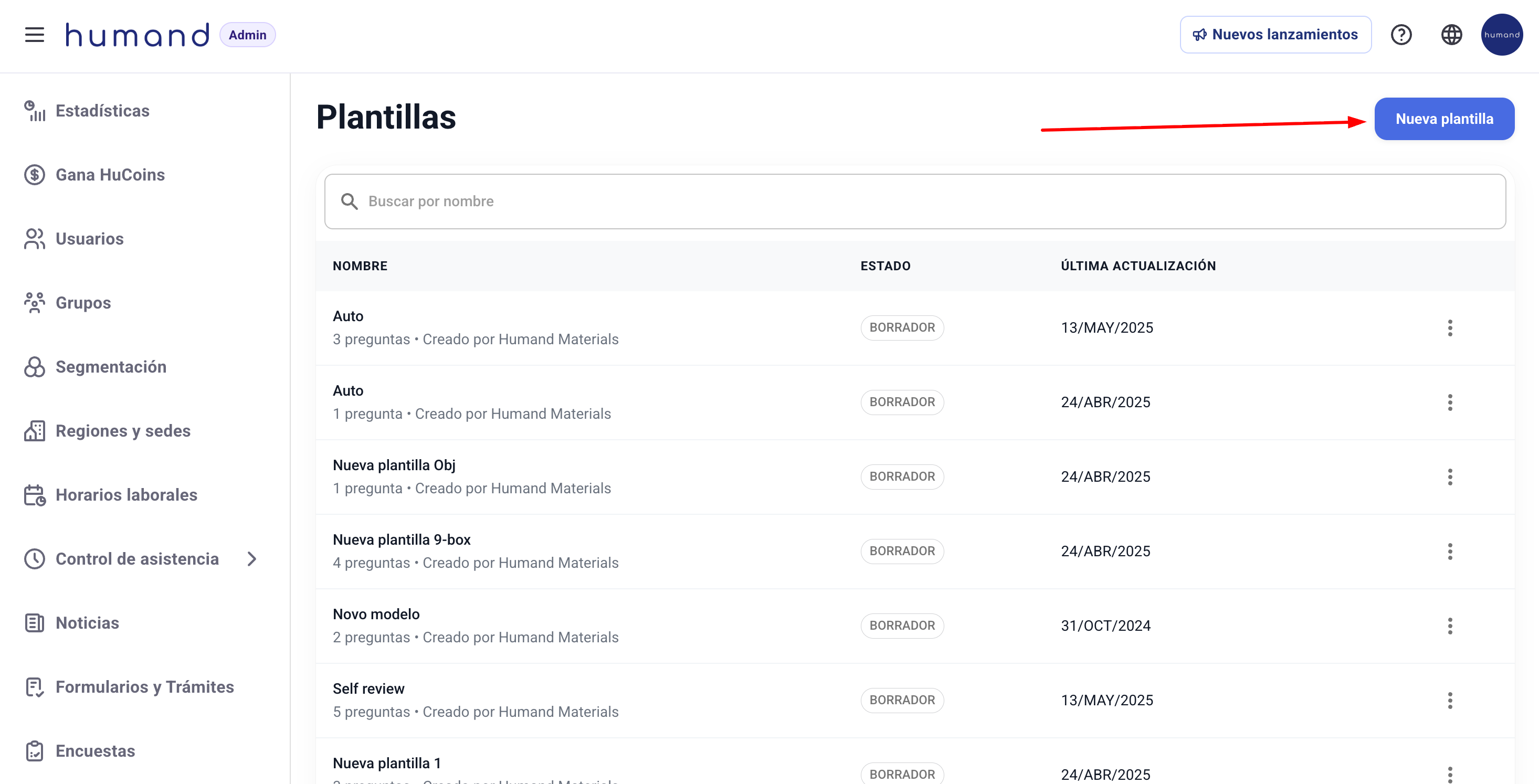Click the Nuevos lanzamientos button
1539x784 pixels.
click(x=1275, y=35)
